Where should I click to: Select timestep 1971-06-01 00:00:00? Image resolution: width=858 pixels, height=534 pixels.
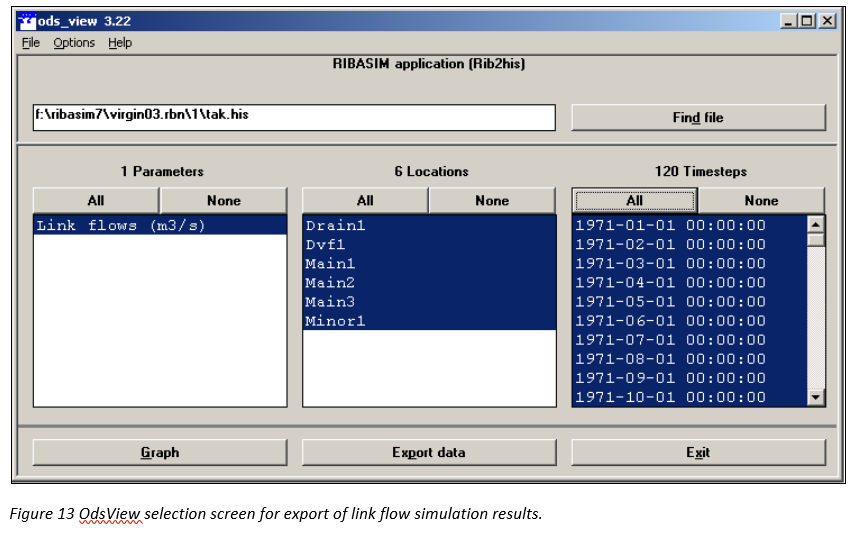pyautogui.click(x=689, y=321)
